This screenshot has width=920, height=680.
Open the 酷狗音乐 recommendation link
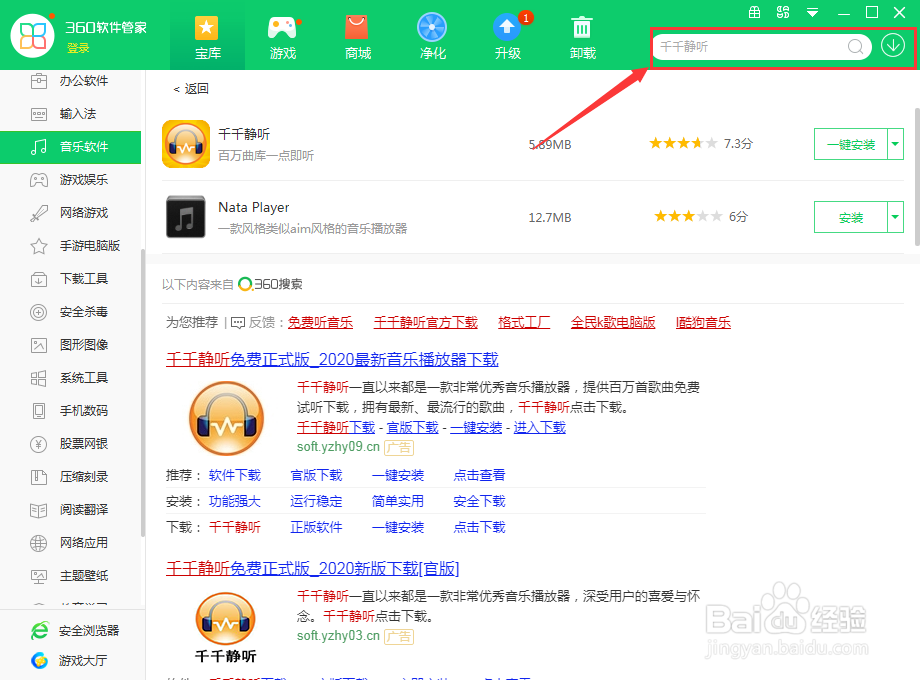click(703, 322)
